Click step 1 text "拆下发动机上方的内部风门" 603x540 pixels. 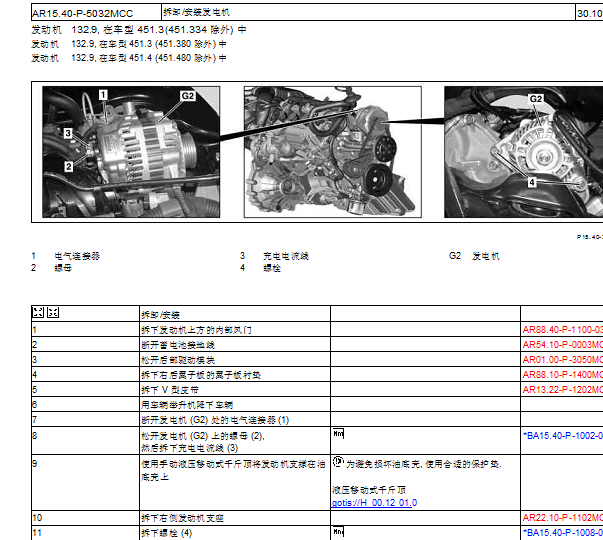pos(196,330)
